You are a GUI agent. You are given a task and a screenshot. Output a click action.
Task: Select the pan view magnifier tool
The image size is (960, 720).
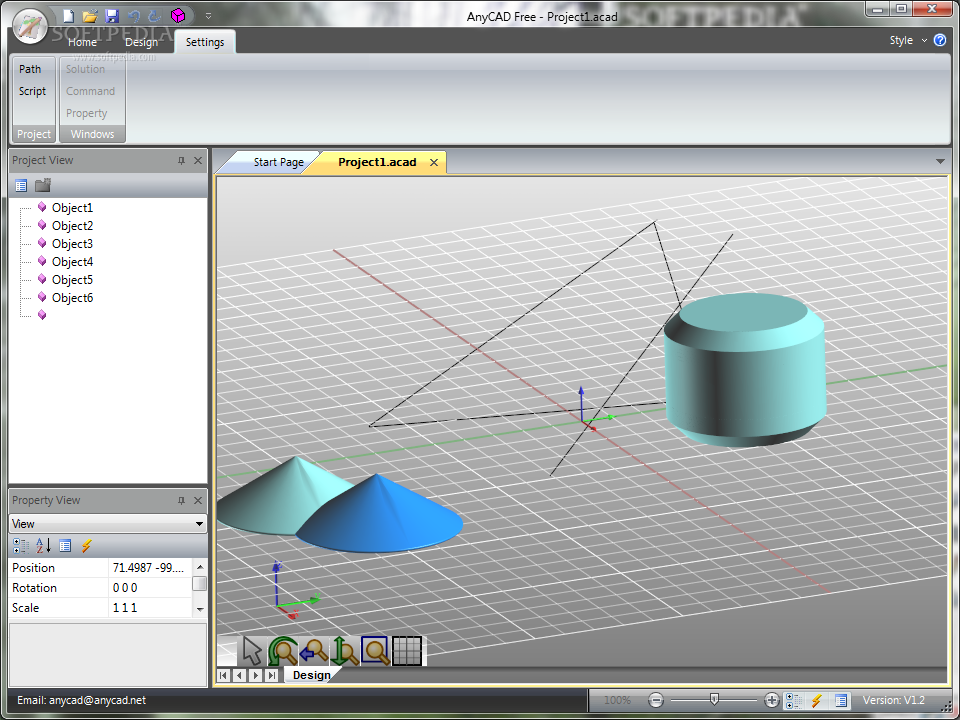point(313,651)
